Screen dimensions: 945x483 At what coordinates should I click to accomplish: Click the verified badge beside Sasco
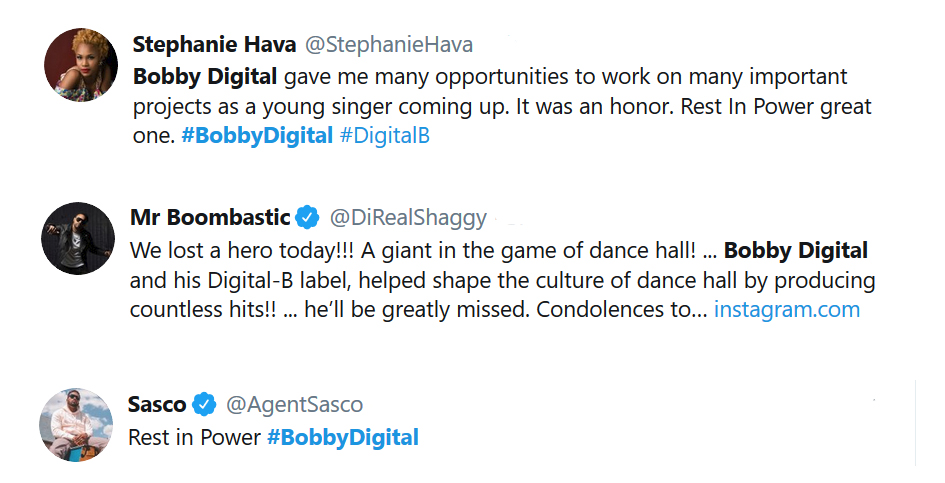pos(205,404)
